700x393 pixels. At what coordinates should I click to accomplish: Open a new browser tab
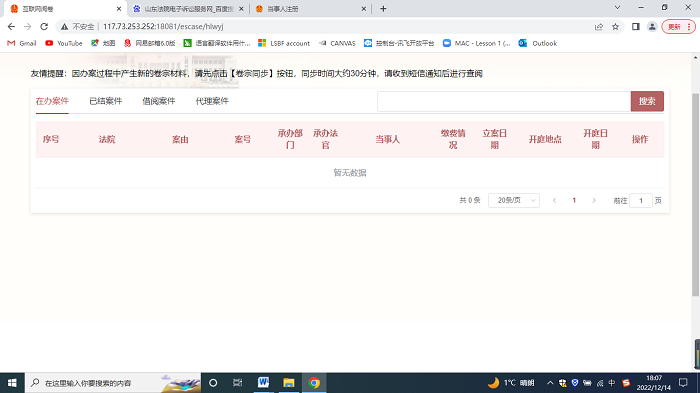tap(383, 8)
